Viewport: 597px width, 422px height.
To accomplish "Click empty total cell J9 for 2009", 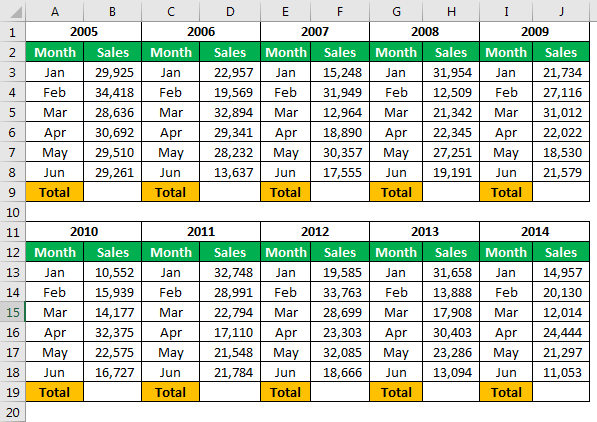I will (561, 192).
